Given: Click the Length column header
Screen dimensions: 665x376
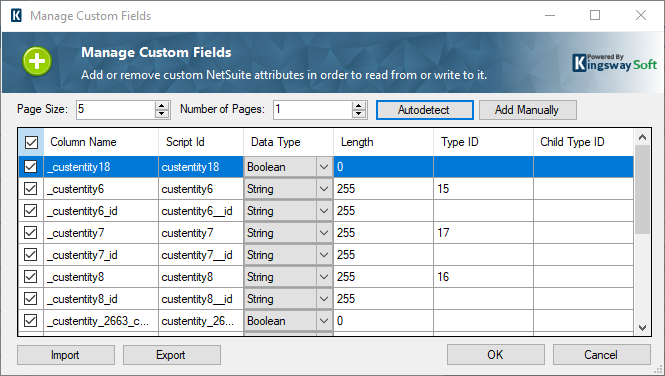Looking at the screenshot, I should 383,142.
